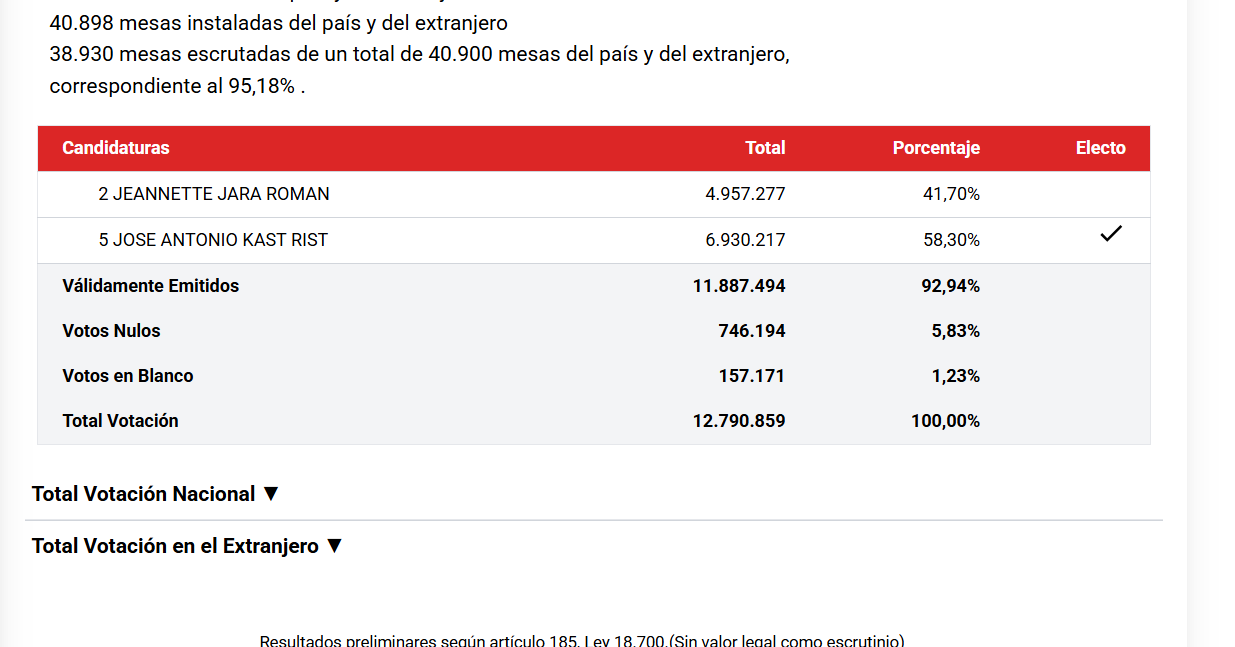Click the 58,30% percentage cell
Image resolution: width=1235 pixels, height=647 pixels.
click(951, 240)
